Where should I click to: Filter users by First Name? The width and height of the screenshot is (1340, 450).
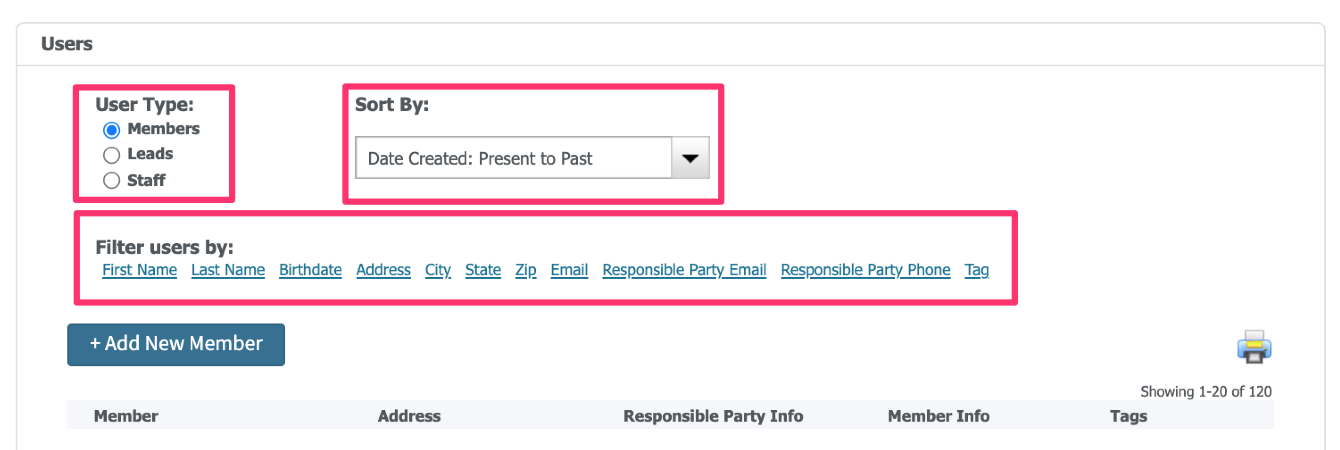coord(140,270)
